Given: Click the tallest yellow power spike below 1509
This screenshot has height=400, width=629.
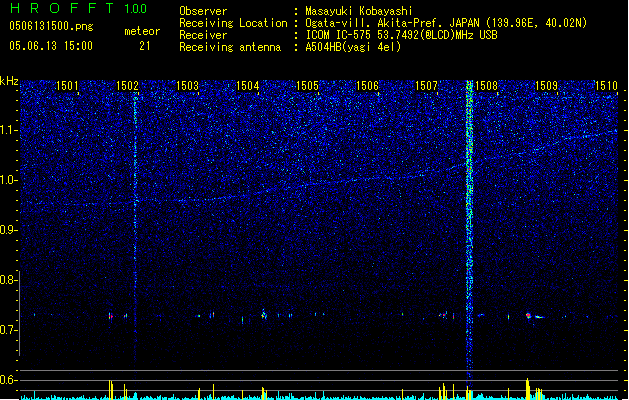Looking at the screenshot, I should (x=528, y=388).
